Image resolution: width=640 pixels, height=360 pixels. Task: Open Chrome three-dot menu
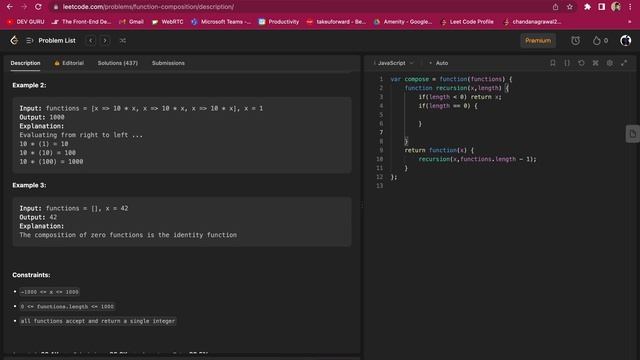(631, 7)
